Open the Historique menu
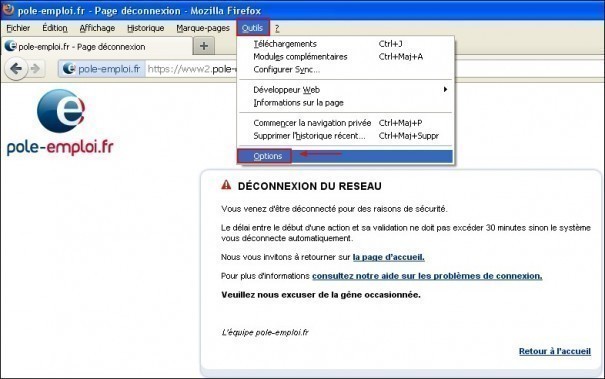This screenshot has height=379, width=605. coord(145,28)
